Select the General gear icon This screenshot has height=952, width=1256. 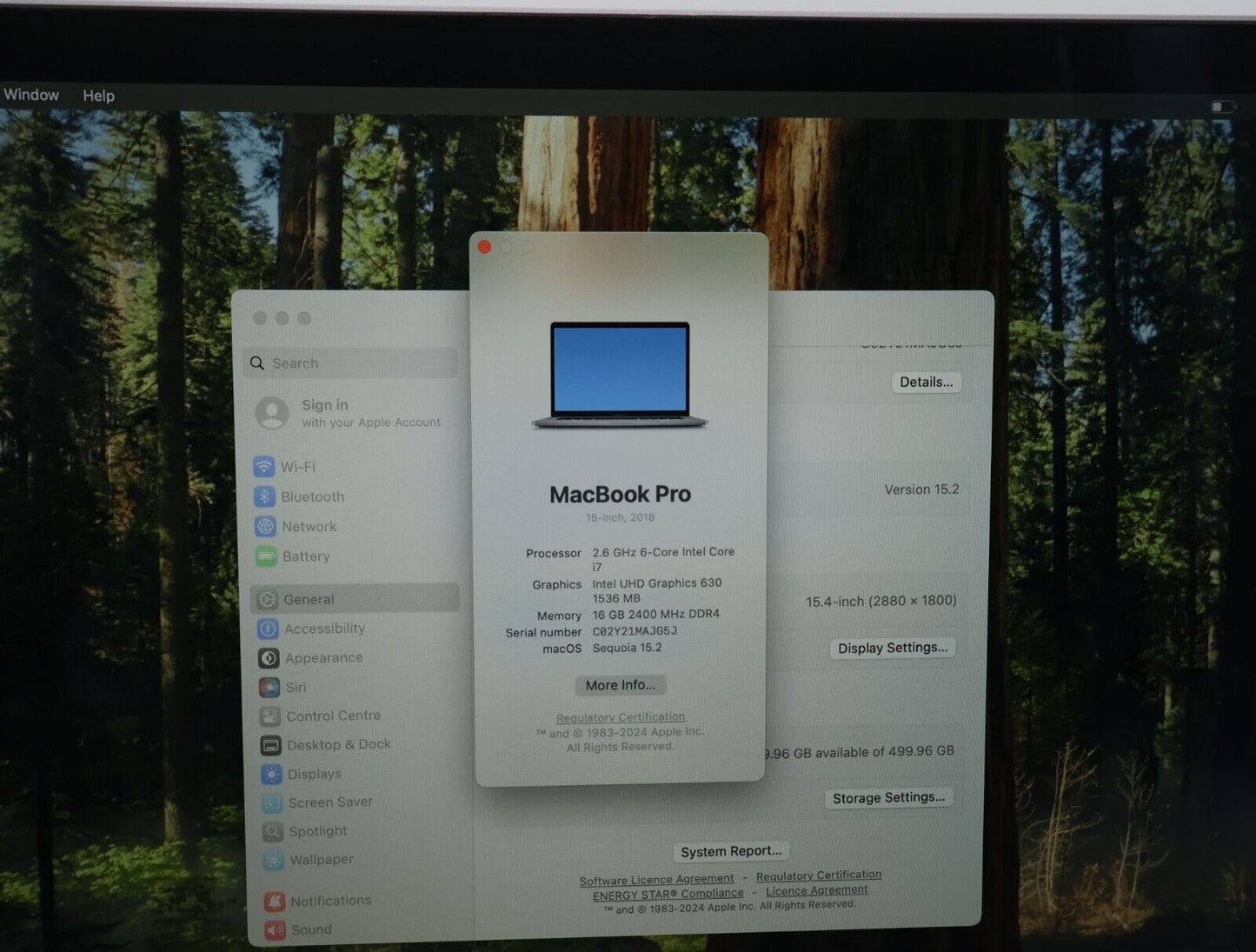(267, 599)
